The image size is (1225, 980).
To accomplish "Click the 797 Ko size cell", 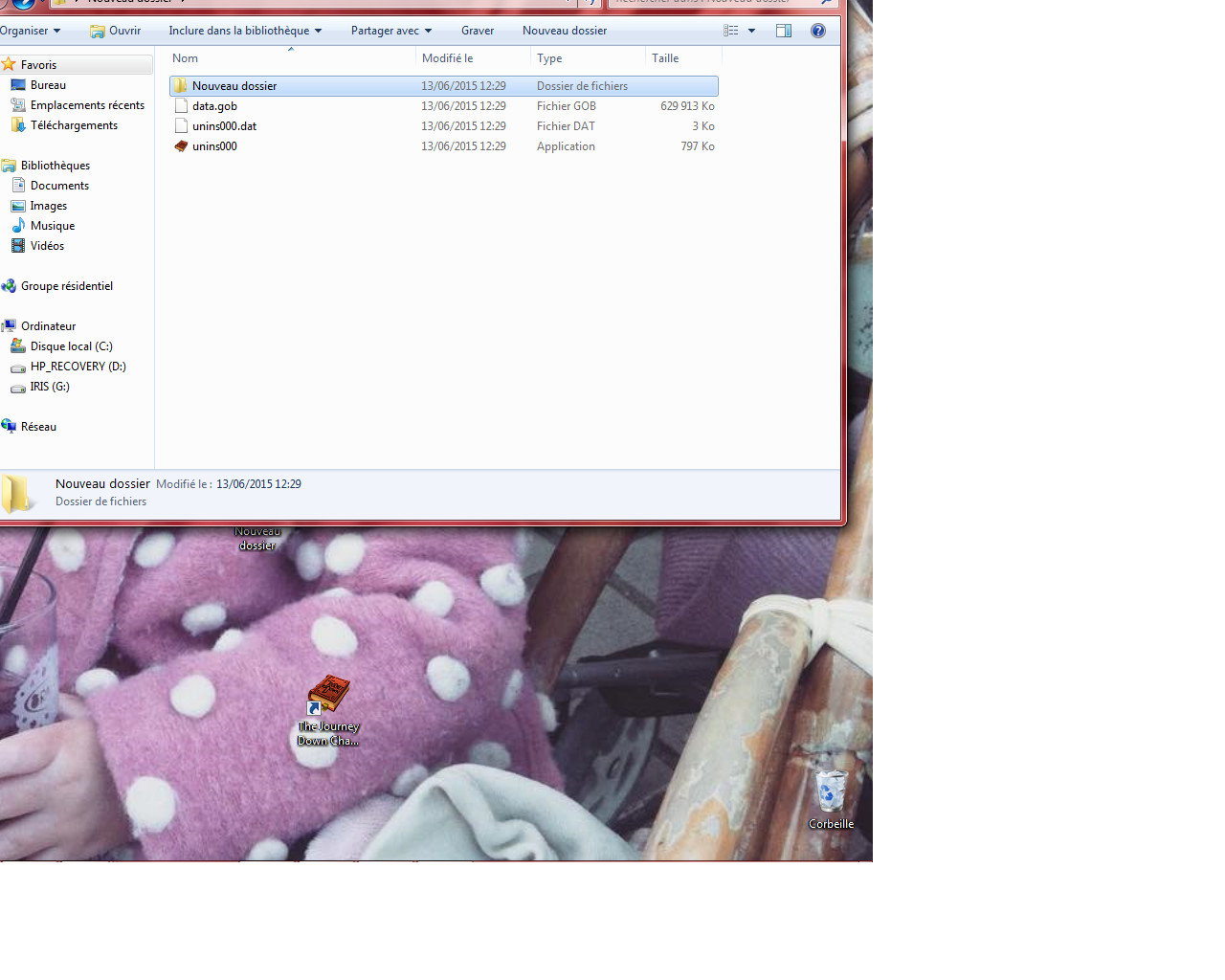I will [698, 146].
